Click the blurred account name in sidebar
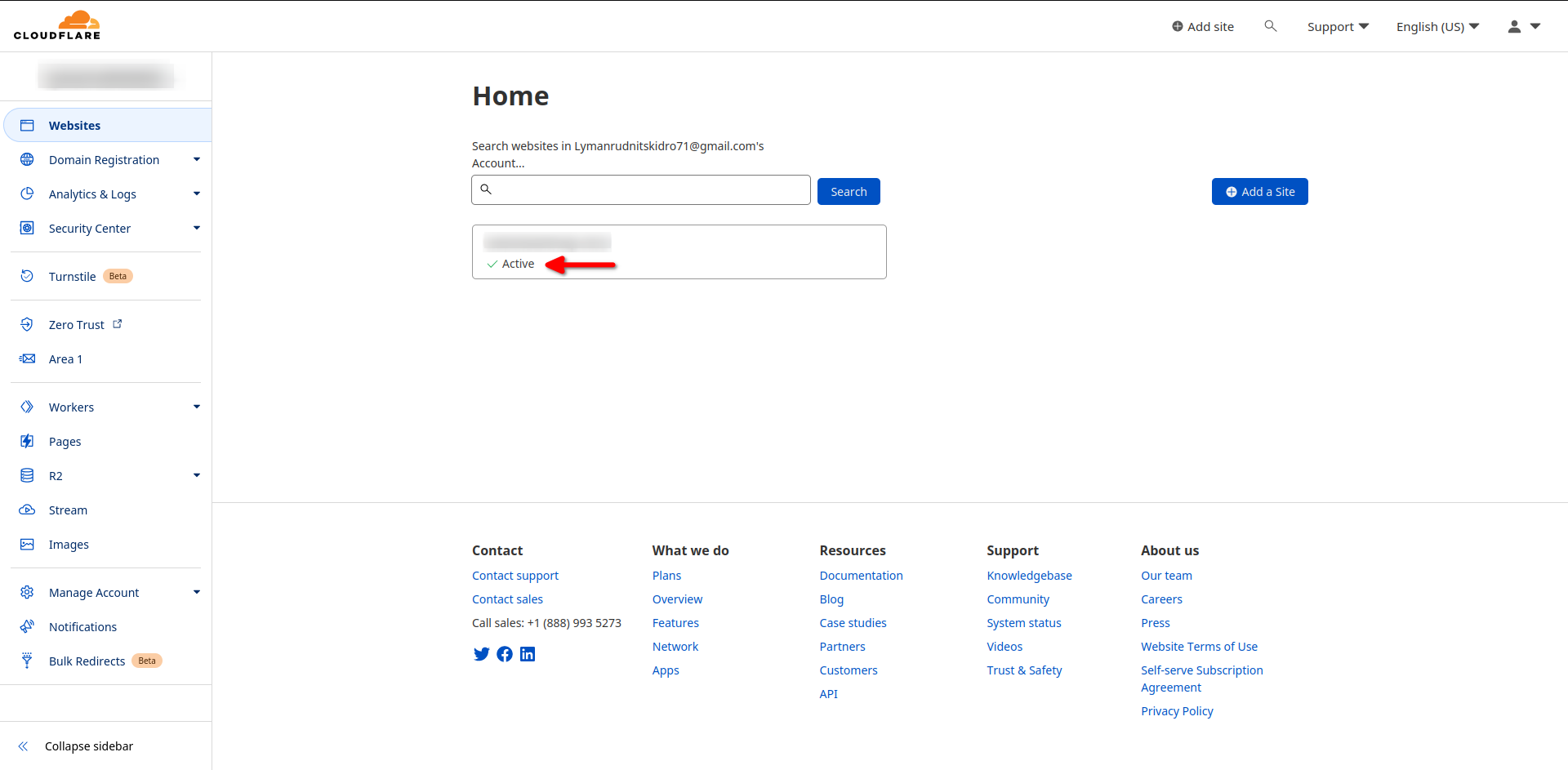The image size is (1568, 770). (x=106, y=77)
